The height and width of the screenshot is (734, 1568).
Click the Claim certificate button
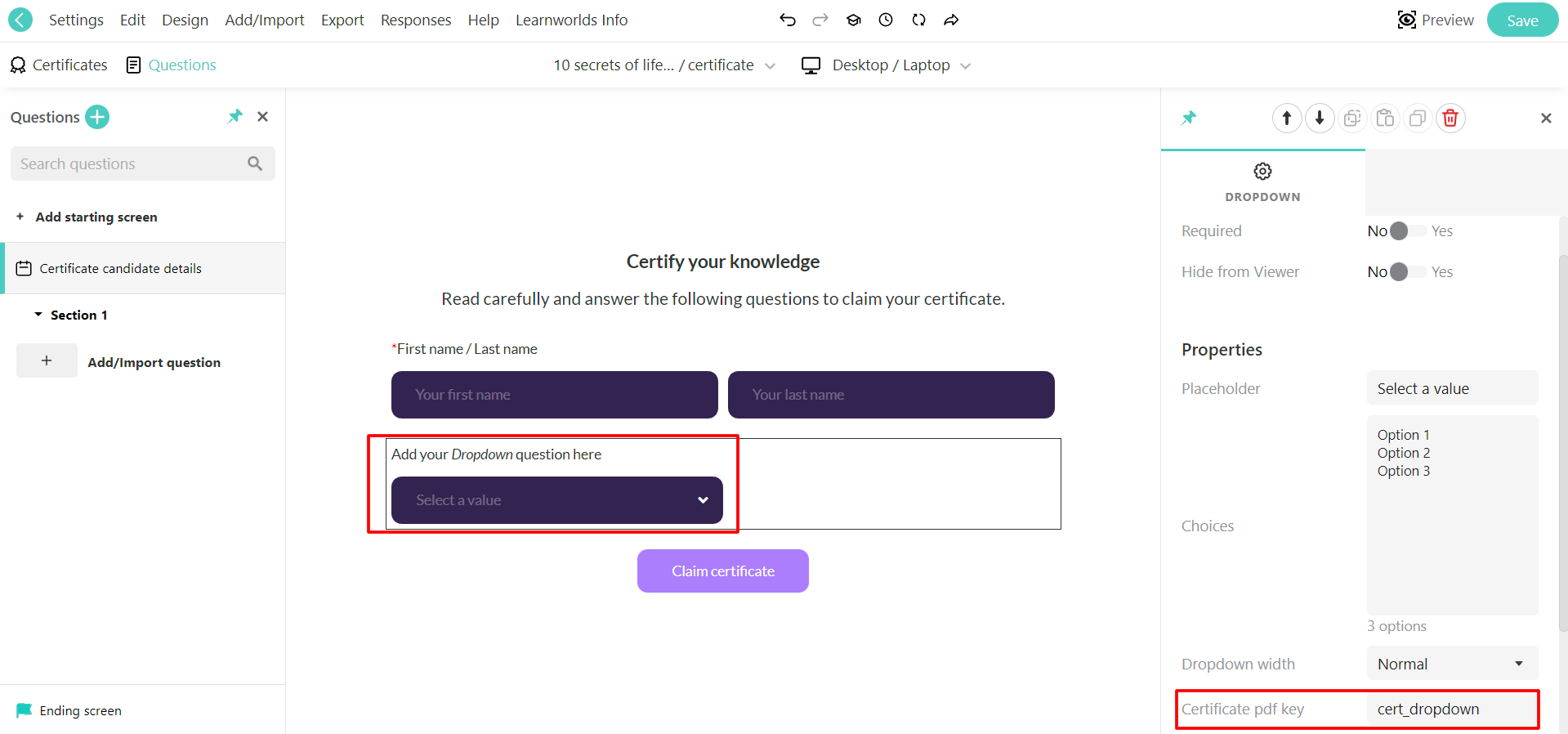(x=722, y=571)
